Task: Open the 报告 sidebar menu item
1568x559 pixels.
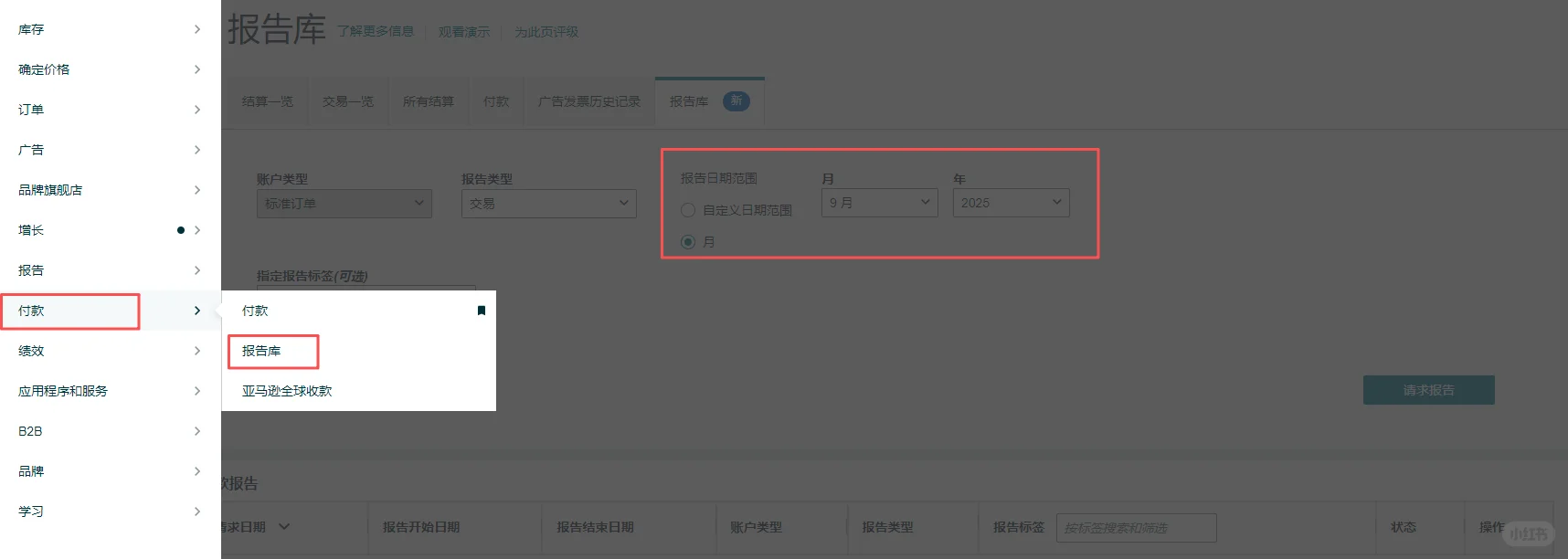Action: (x=111, y=270)
